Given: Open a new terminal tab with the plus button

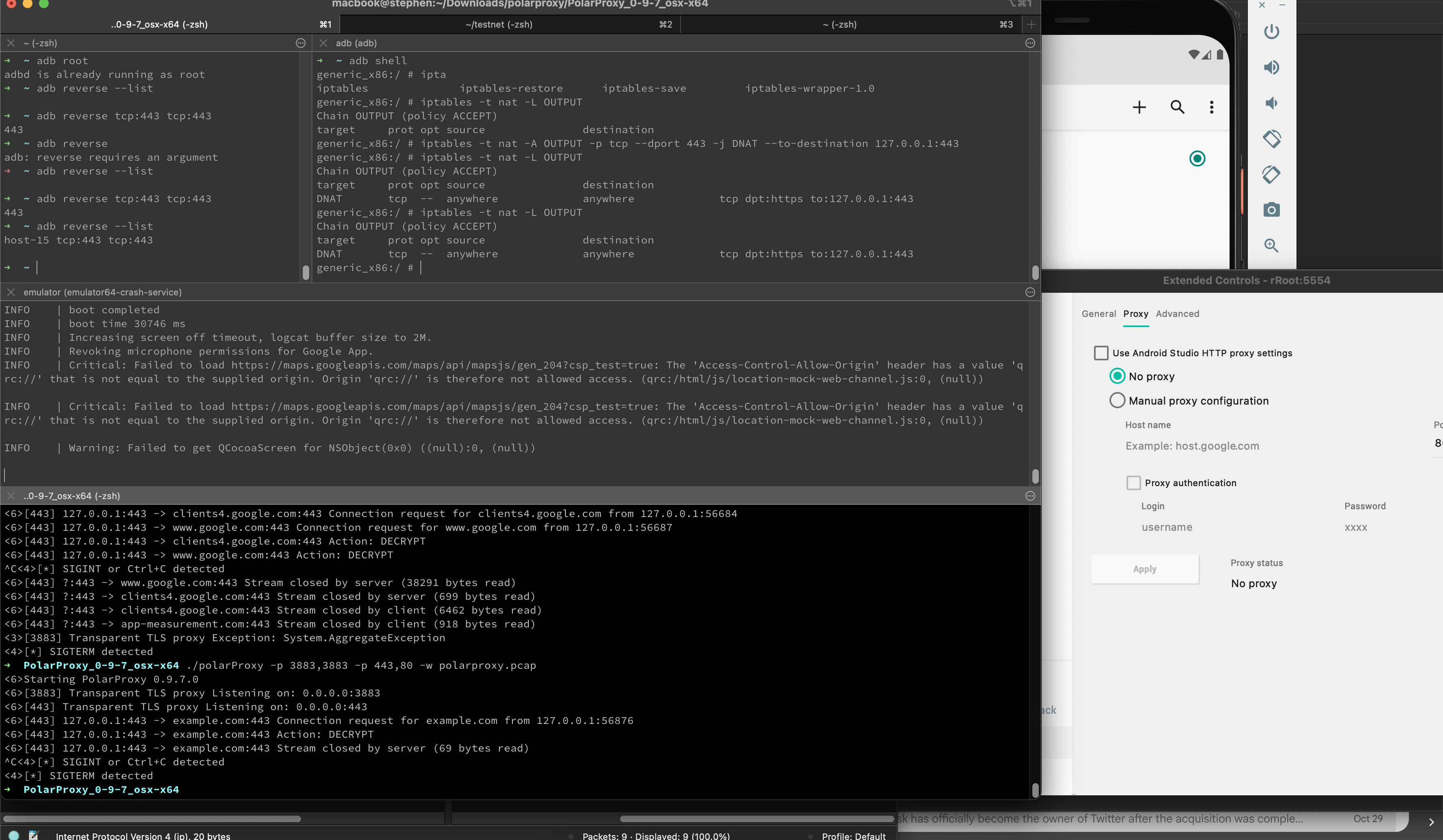Looking at the screenshot, I should point(1031,24).
